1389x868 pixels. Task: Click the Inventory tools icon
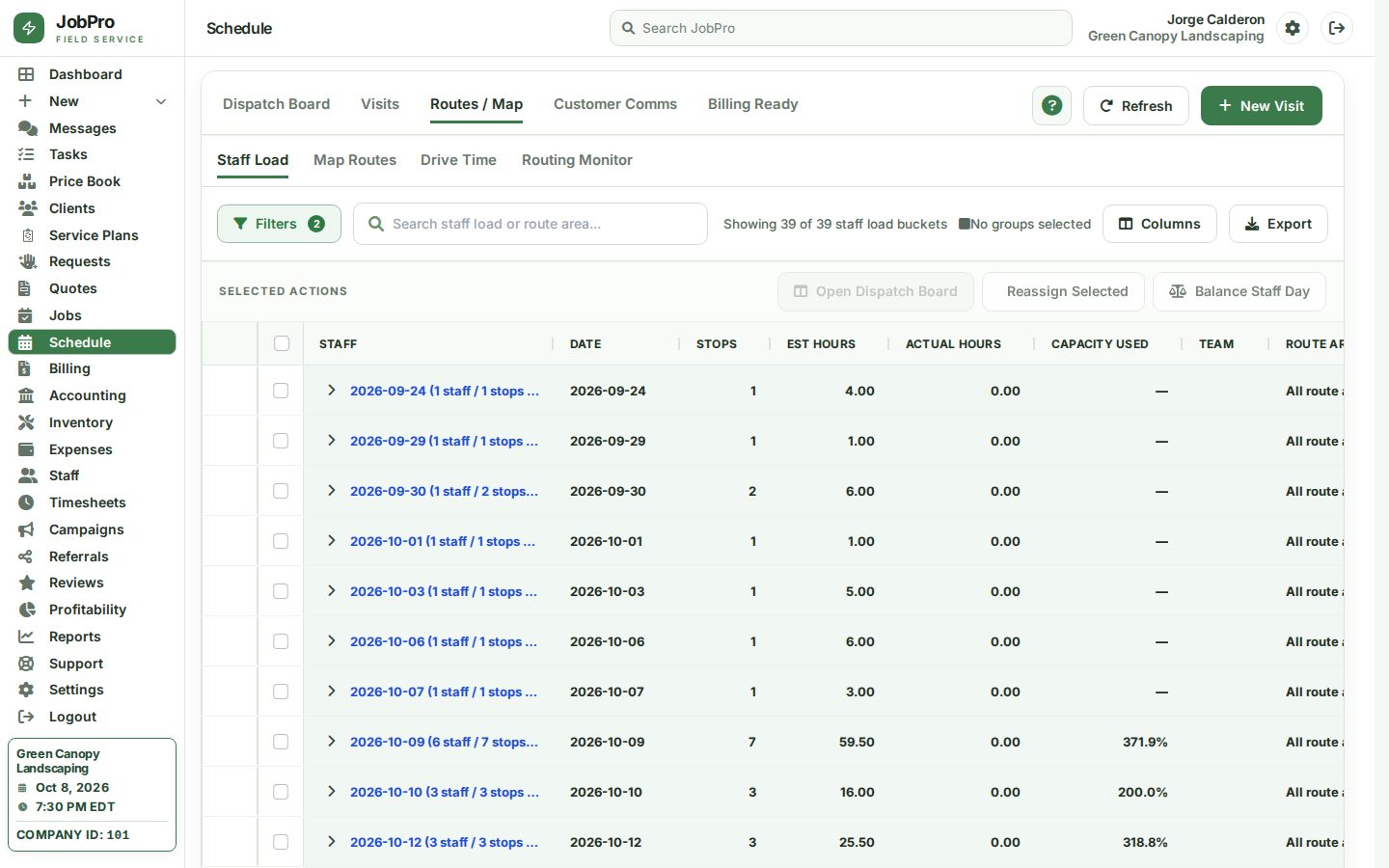tap(26, 422)
